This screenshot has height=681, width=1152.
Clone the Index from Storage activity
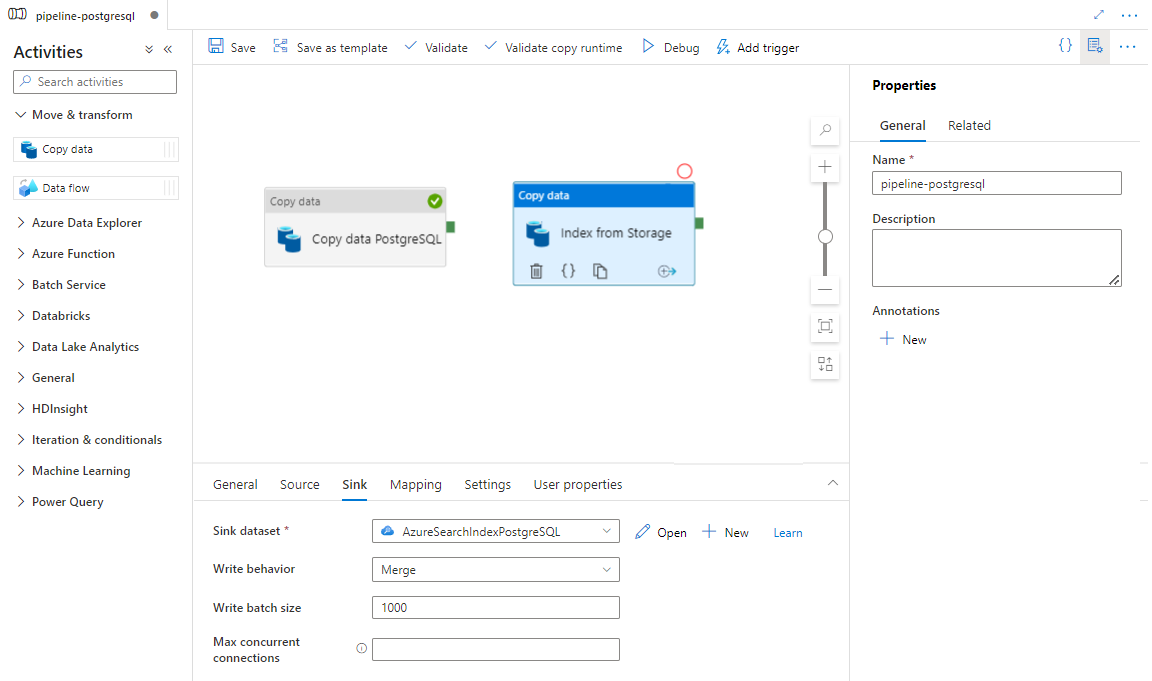click(600, 271)
